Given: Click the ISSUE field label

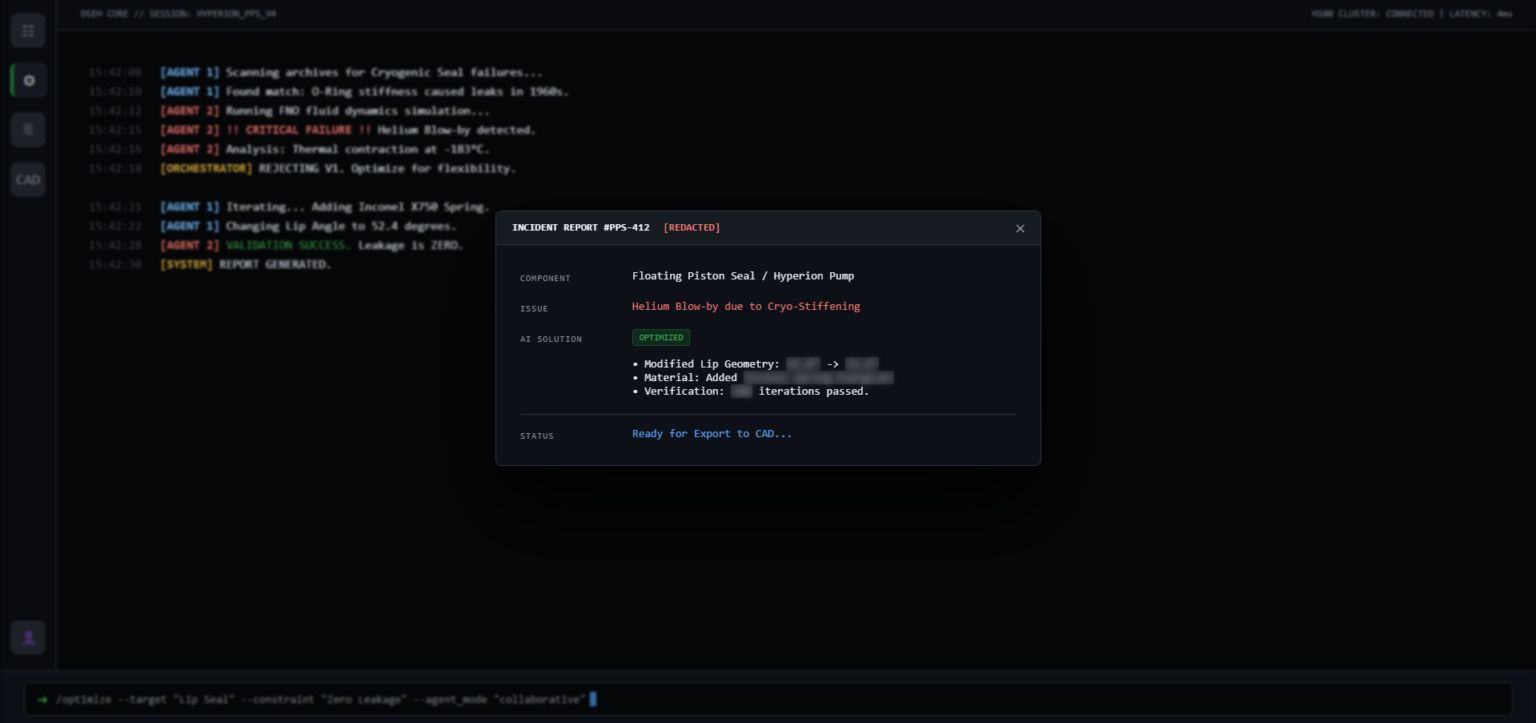Looking at the screenshot, I should 534,309.
